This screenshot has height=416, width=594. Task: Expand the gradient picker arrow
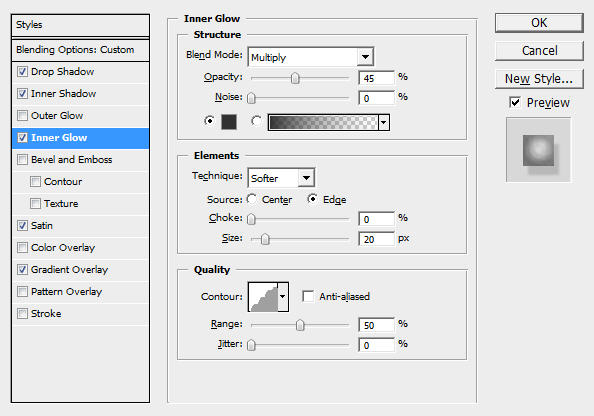(x=384, y=122)
